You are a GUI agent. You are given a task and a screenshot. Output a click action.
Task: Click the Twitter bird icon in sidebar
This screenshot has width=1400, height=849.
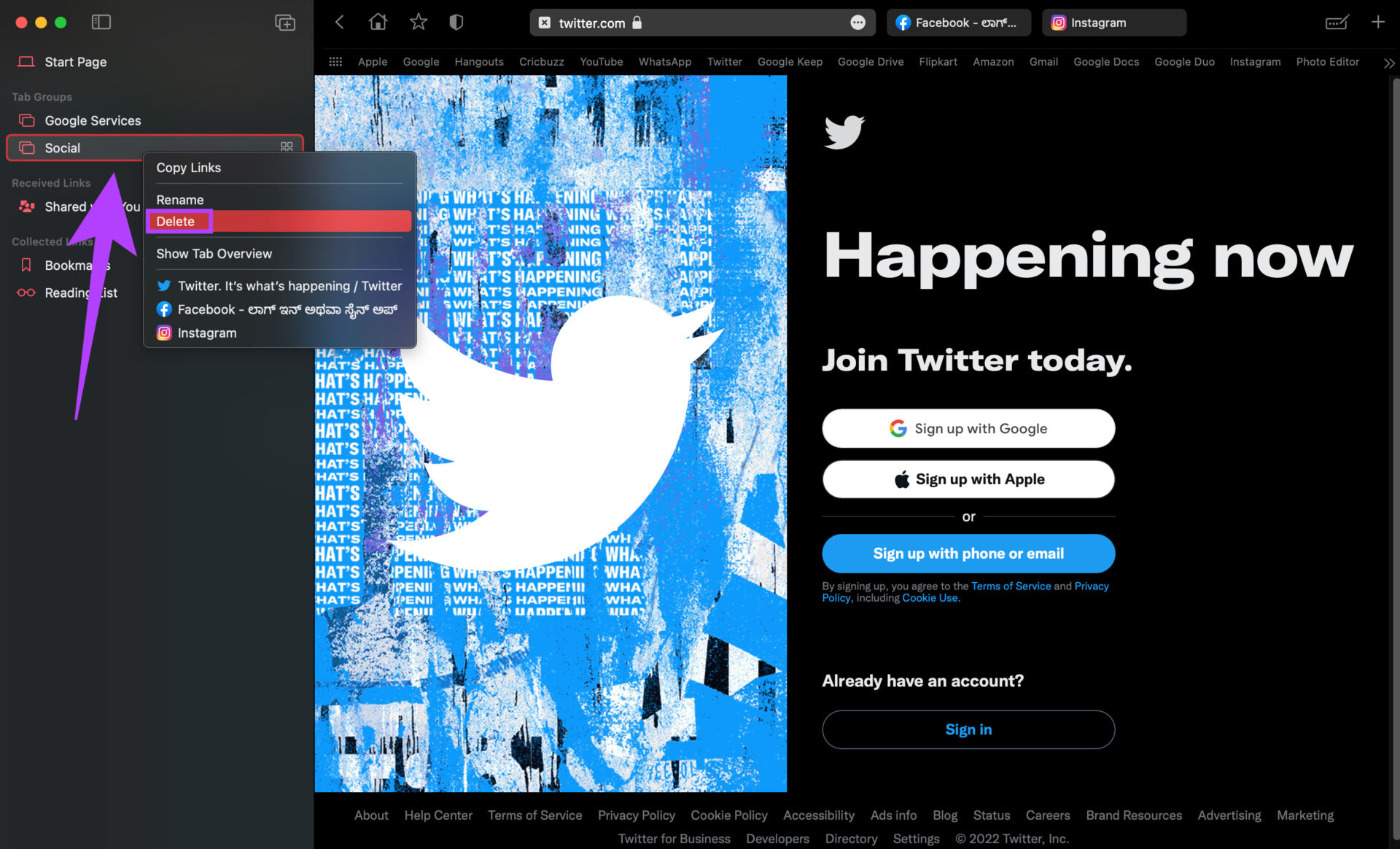(x=163, y=285)
